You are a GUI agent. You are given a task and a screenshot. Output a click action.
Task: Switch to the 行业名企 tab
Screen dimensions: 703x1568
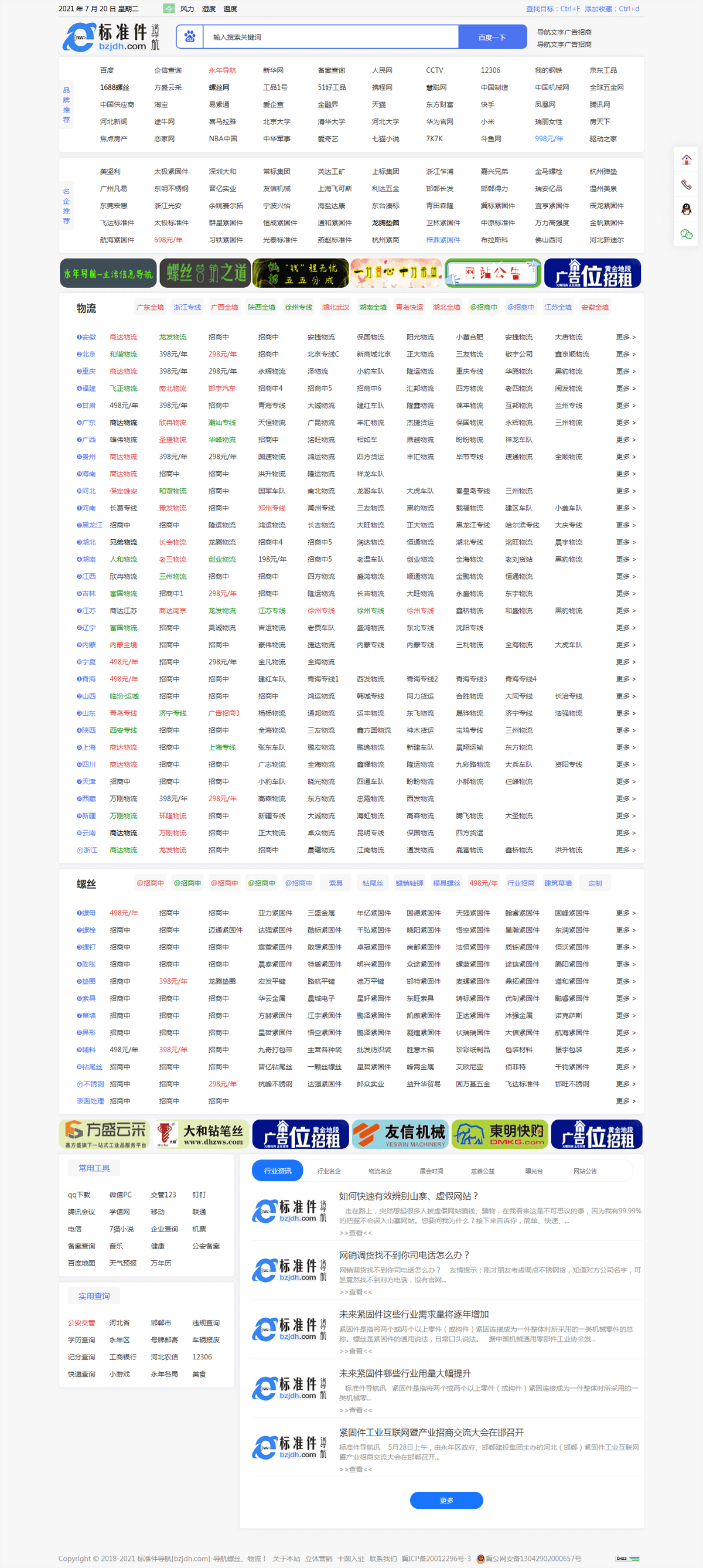pyautogui.click(x=329, y=1171)
